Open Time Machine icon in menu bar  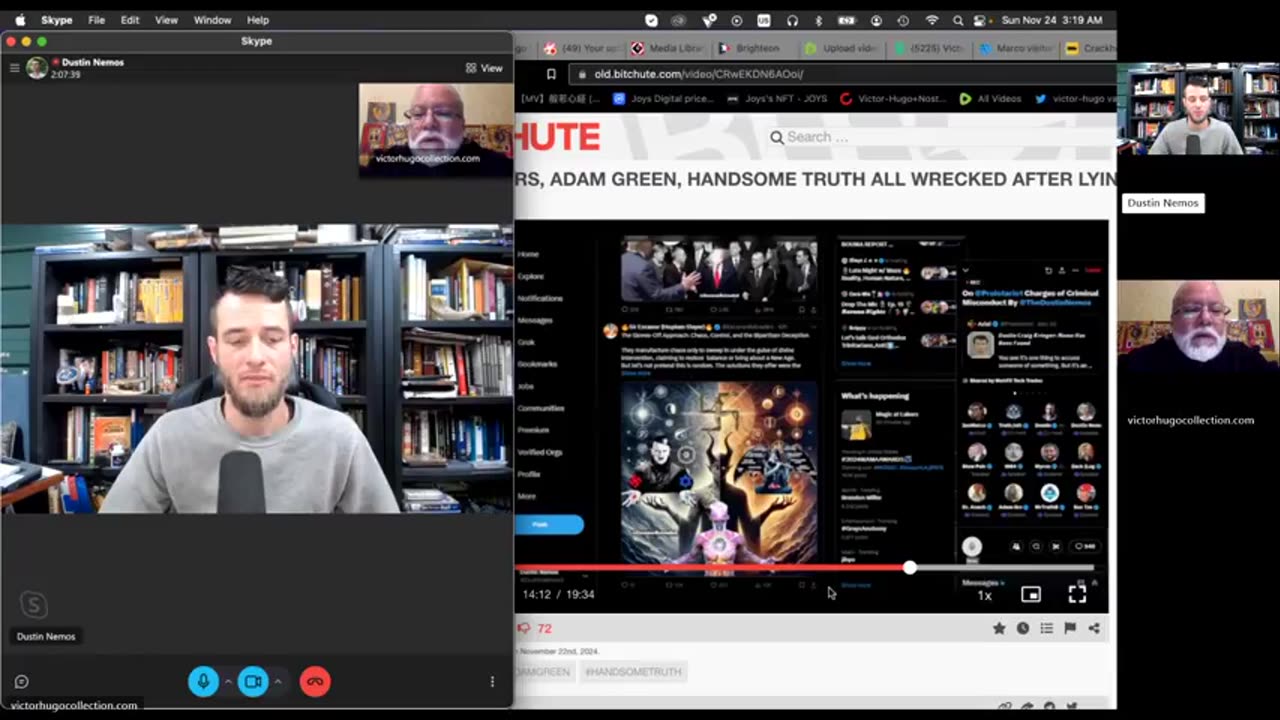(x=904, y=20)
